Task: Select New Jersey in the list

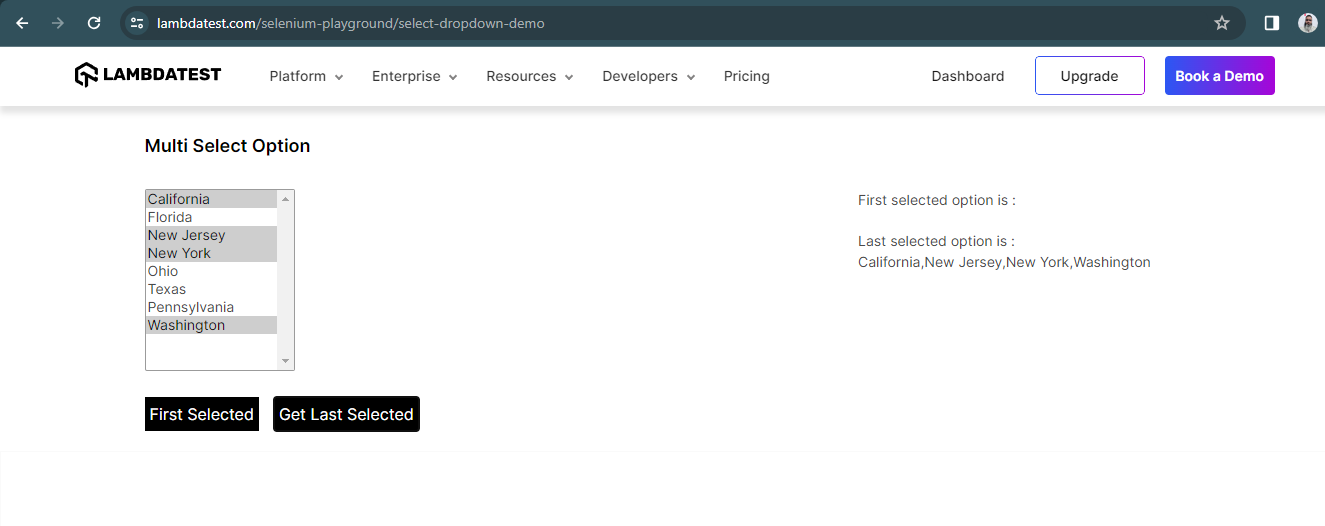Action: (211, 235)
